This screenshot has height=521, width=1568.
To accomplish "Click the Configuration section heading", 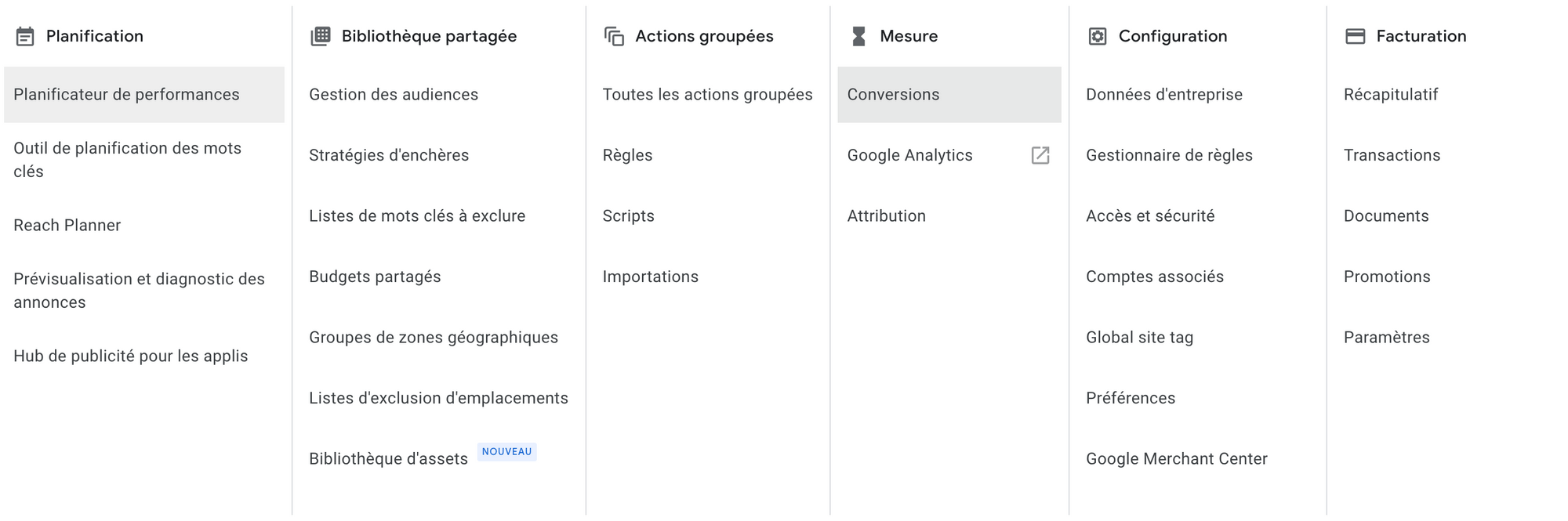I will click(1173, 36).
